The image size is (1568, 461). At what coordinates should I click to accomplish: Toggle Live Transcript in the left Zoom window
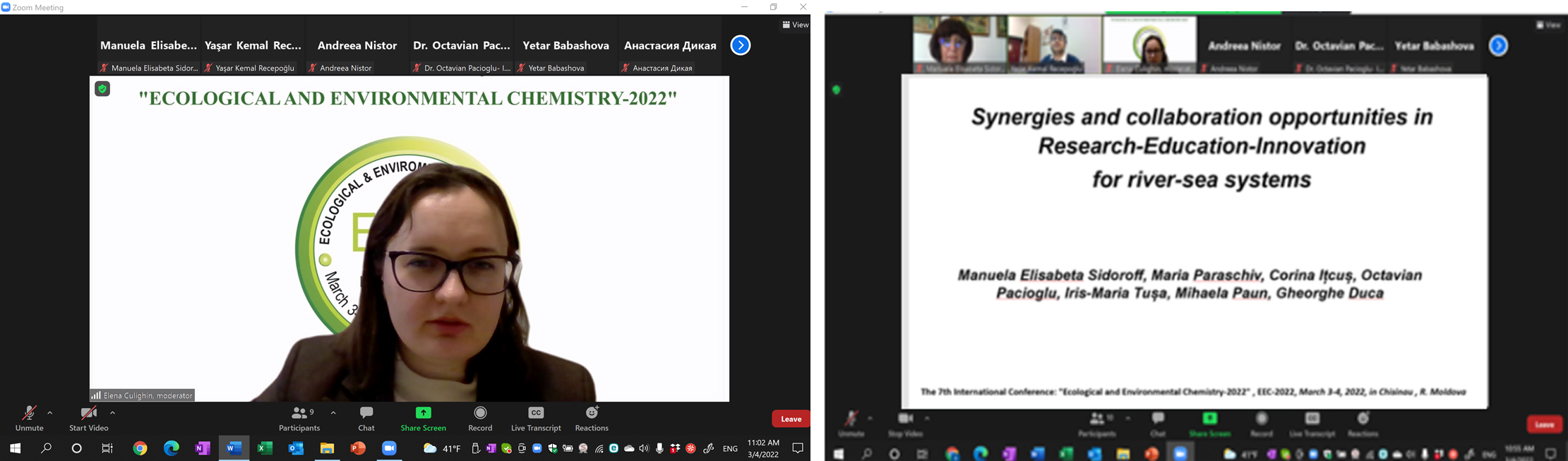[536, 418]
